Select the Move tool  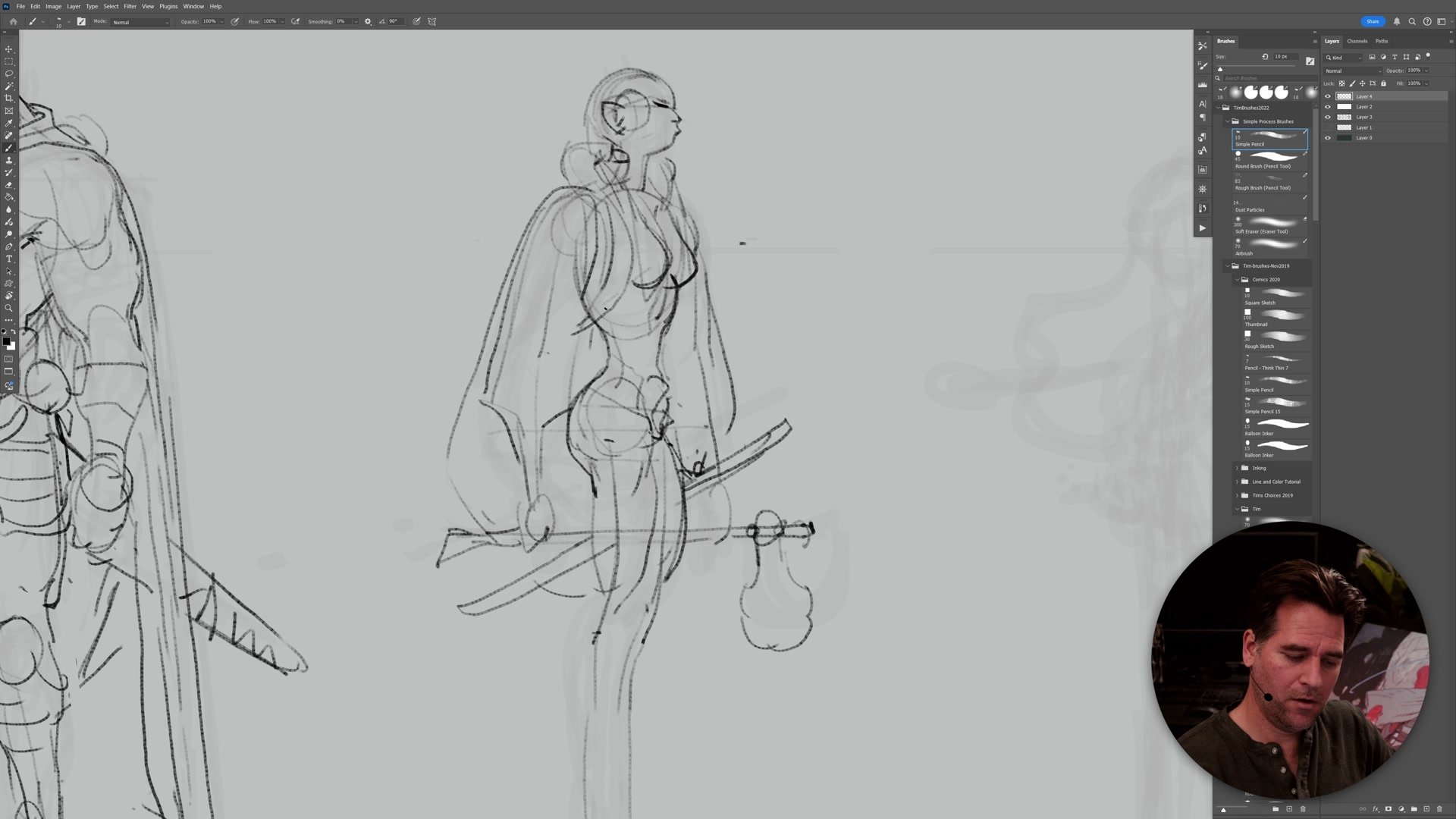tap(9, 49)
